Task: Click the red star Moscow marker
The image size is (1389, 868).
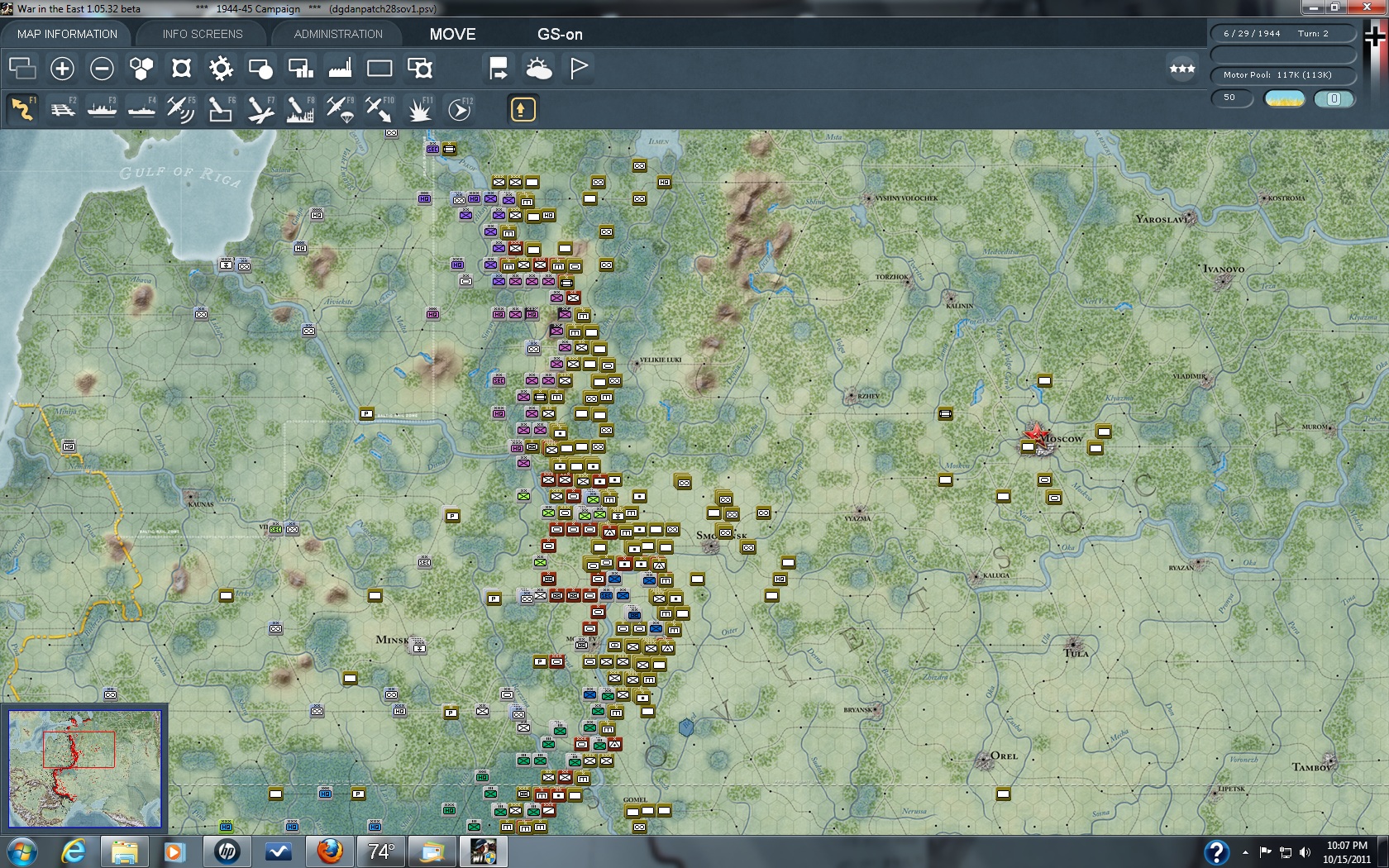Action: click(1034, 434)
